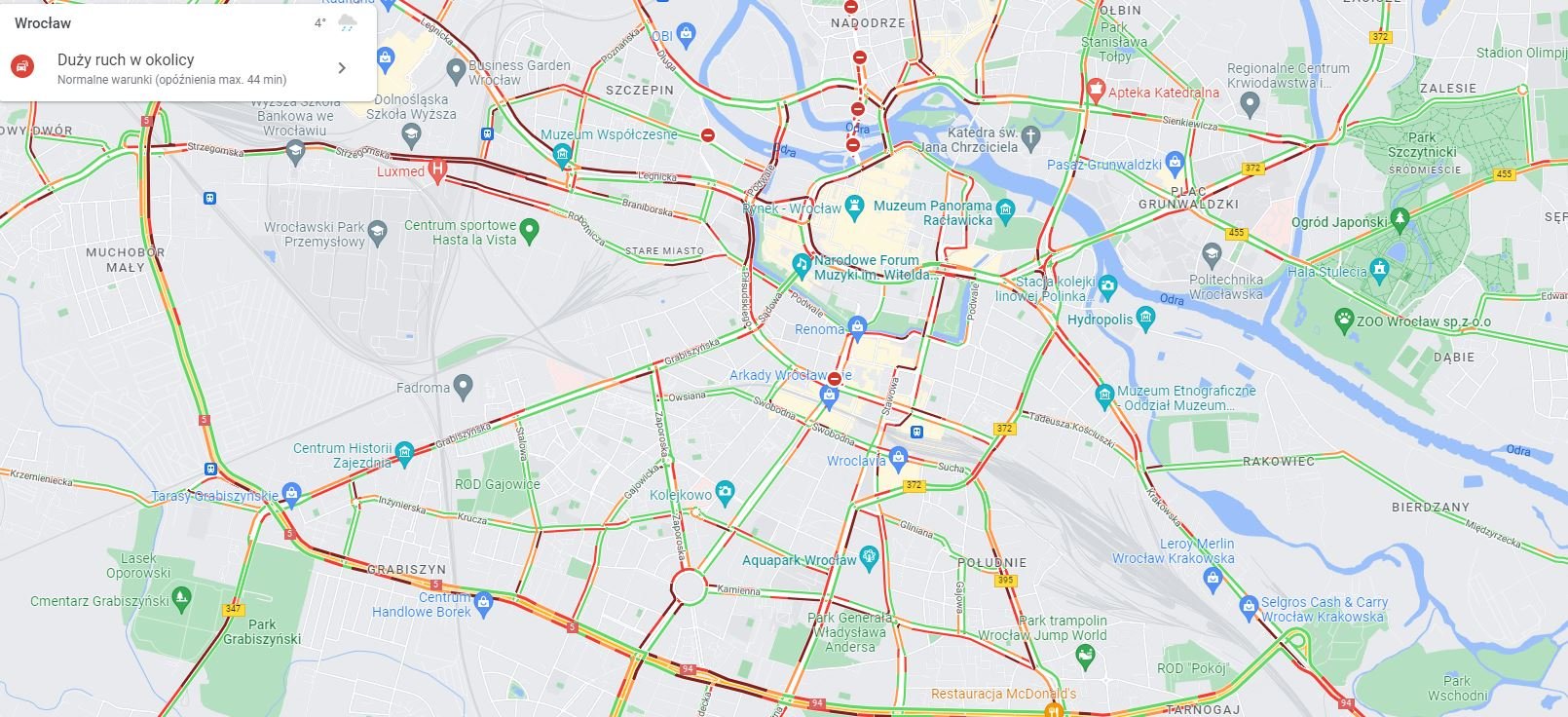Select Leroy Merlin Wrocław Krakowska marker

tap(1213, 581)
